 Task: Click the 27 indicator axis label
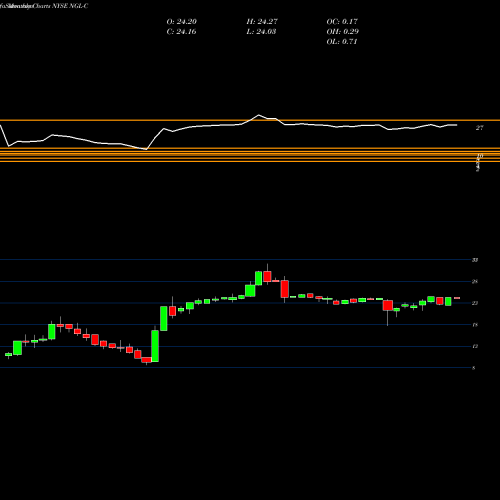pos(479,128)
